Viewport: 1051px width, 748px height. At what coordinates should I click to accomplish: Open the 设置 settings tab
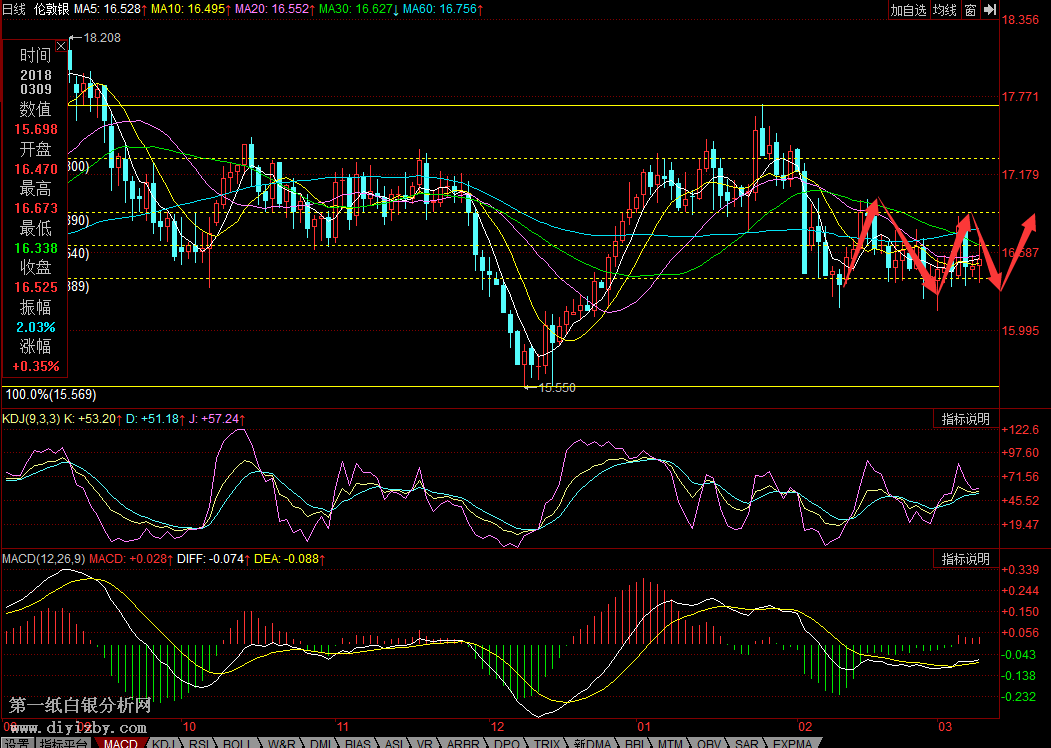click(x=16, y=743)
